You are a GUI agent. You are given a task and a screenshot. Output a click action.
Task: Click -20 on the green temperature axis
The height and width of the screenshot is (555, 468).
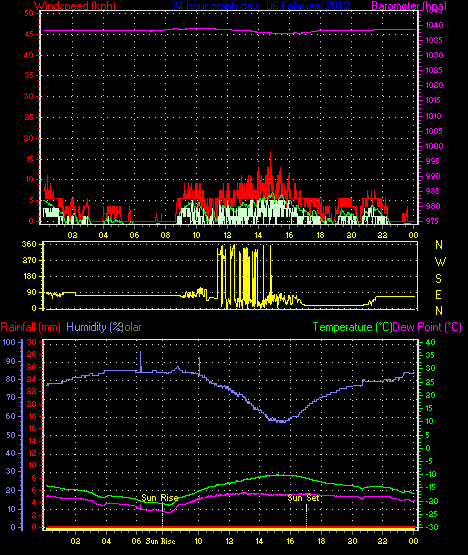[431, 501]
